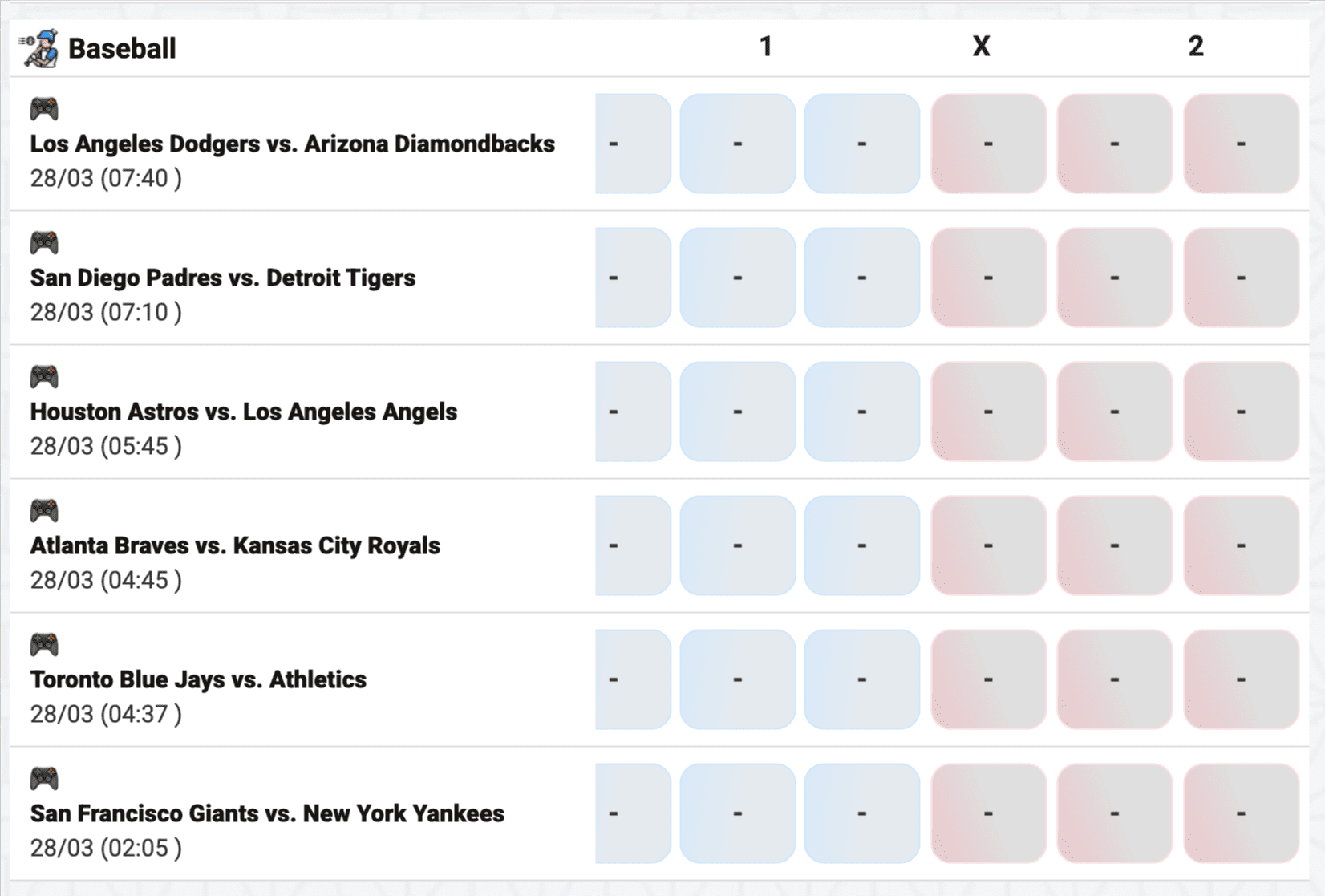The height and width of the screenshot is (896, 1325).
Task: Select first blue odds cell for Dodgers game
Action: 633,144
